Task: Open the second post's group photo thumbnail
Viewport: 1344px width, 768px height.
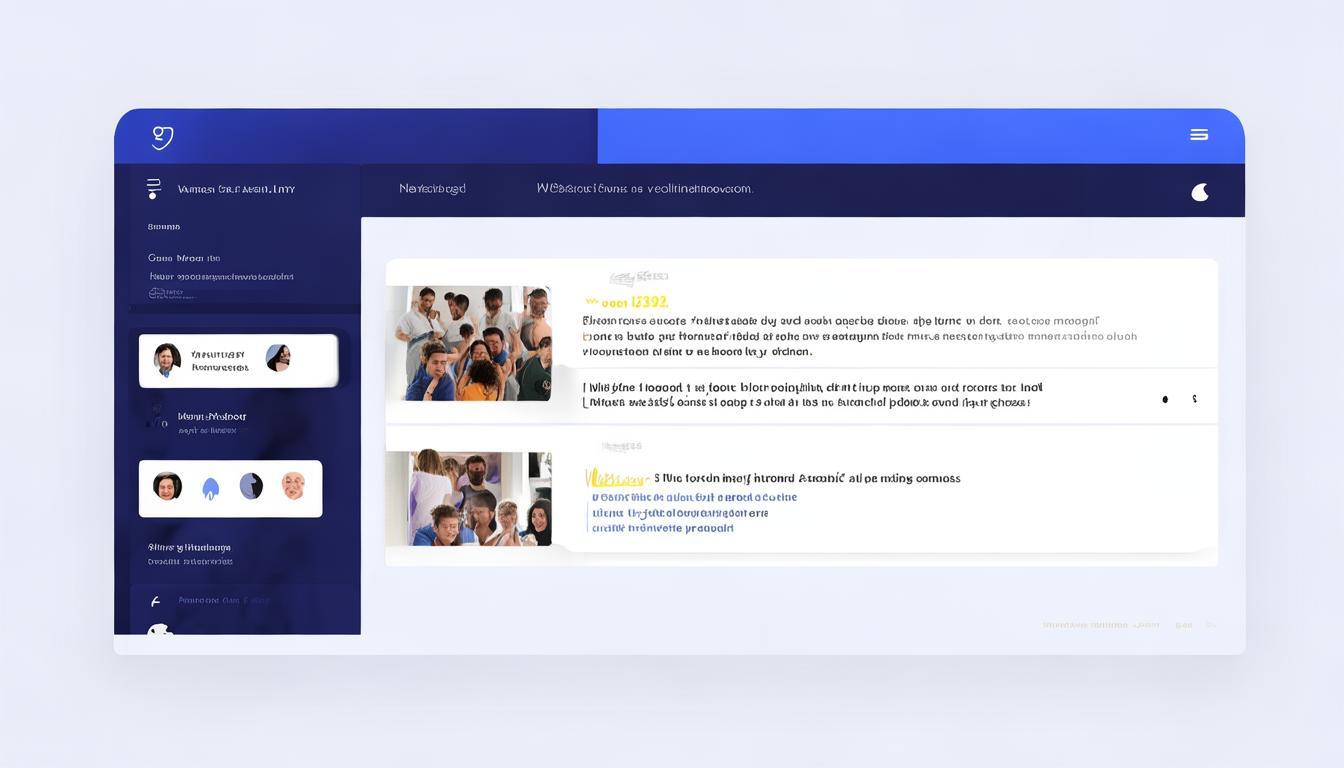Action: (x=468, y=498)
